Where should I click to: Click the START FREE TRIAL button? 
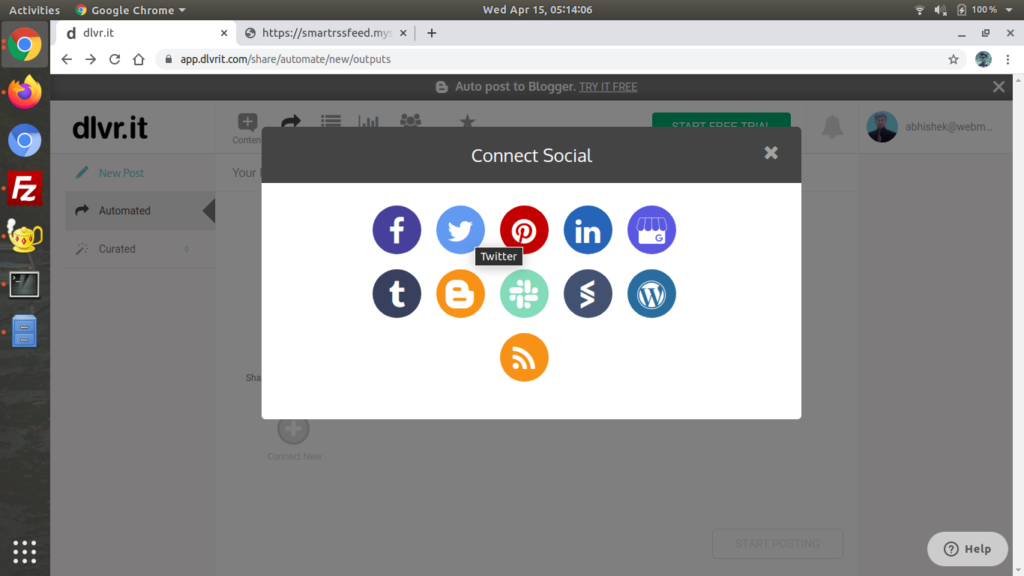(721, 121)
